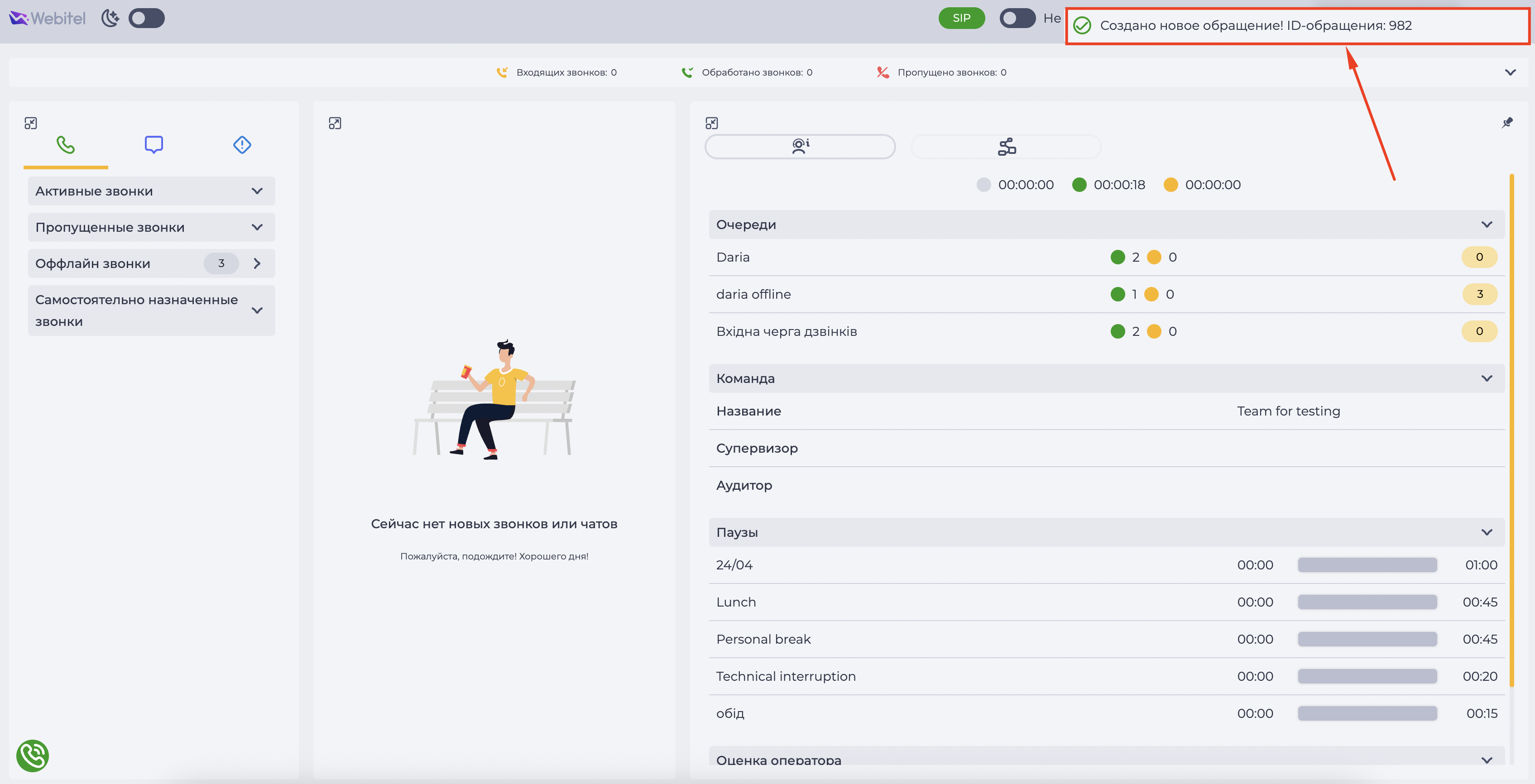Click the Personal break label
The height and width of the screenshot is (784, 1535).
tap(763, 639)
